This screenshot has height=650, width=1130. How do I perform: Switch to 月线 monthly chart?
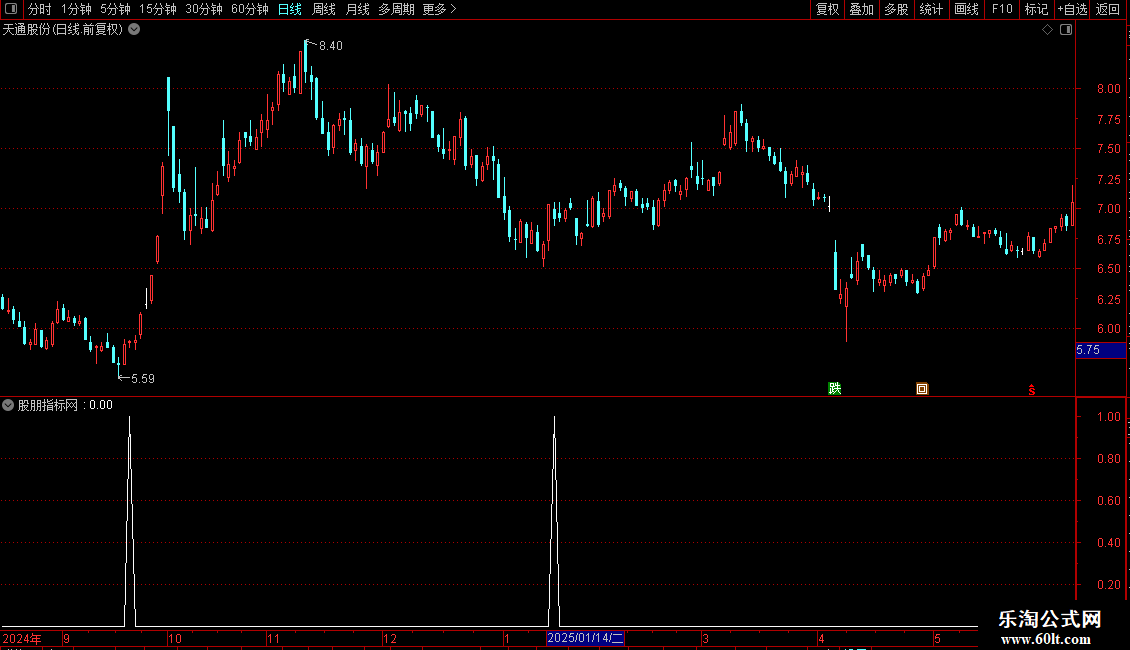[x=357, y=9]
